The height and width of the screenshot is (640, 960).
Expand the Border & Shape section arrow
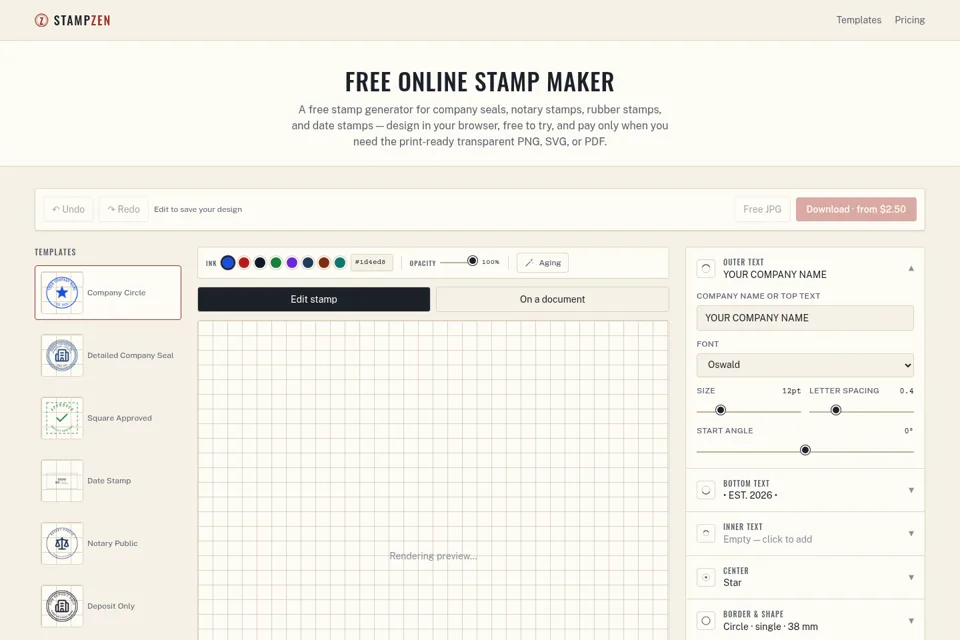(x=911, y=621)
